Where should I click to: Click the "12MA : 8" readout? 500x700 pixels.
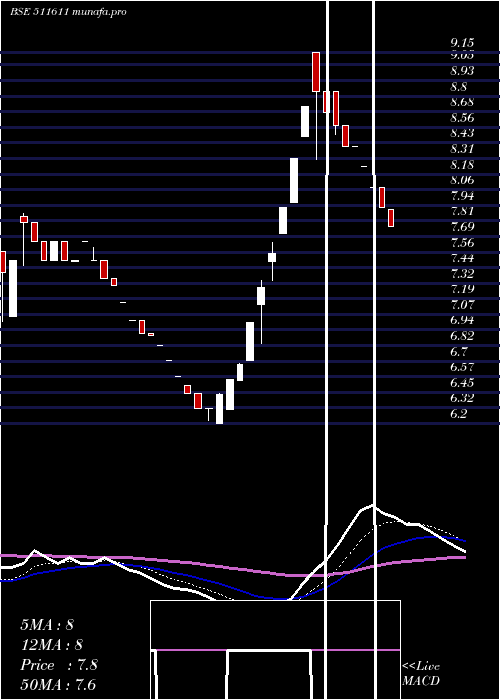[51, 645]
